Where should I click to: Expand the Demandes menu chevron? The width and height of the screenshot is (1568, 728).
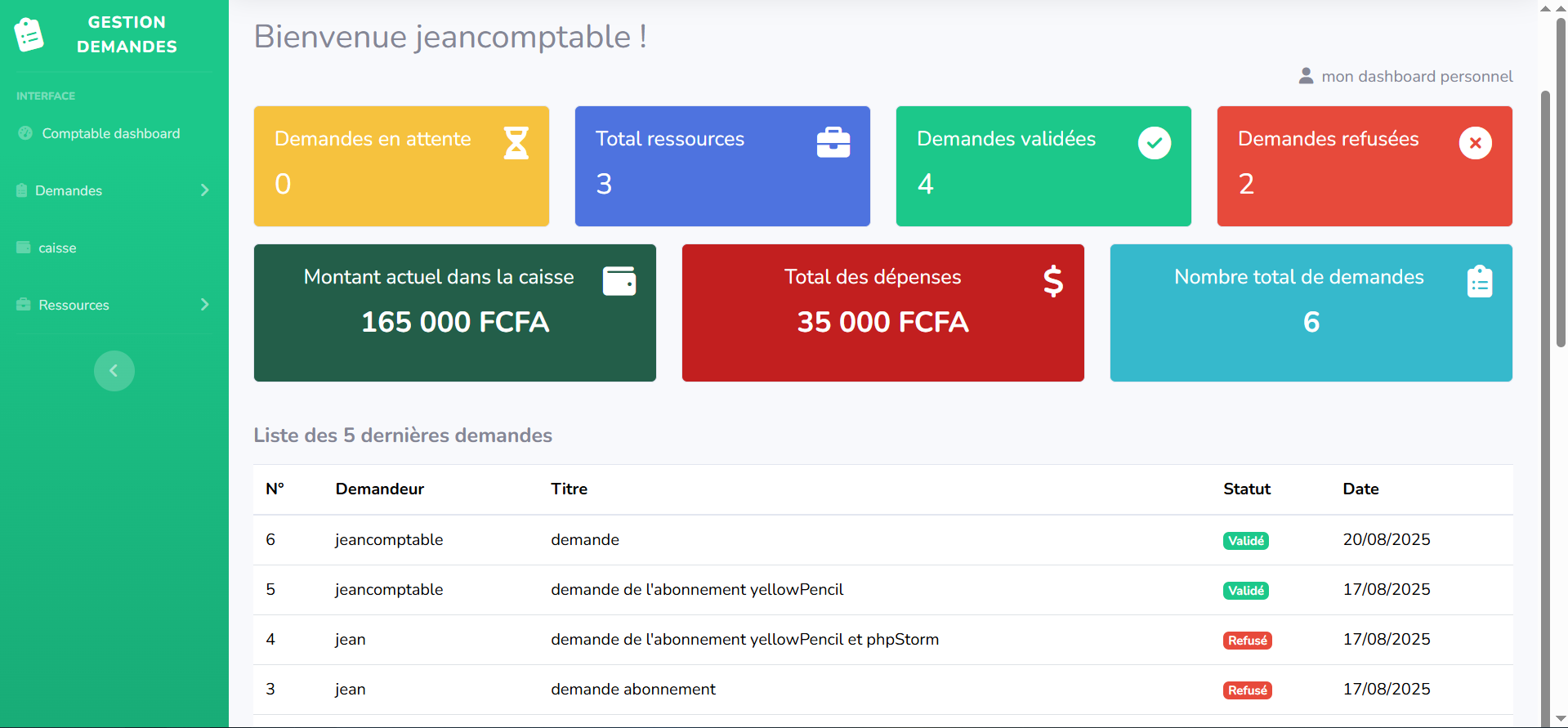(204, 190)
